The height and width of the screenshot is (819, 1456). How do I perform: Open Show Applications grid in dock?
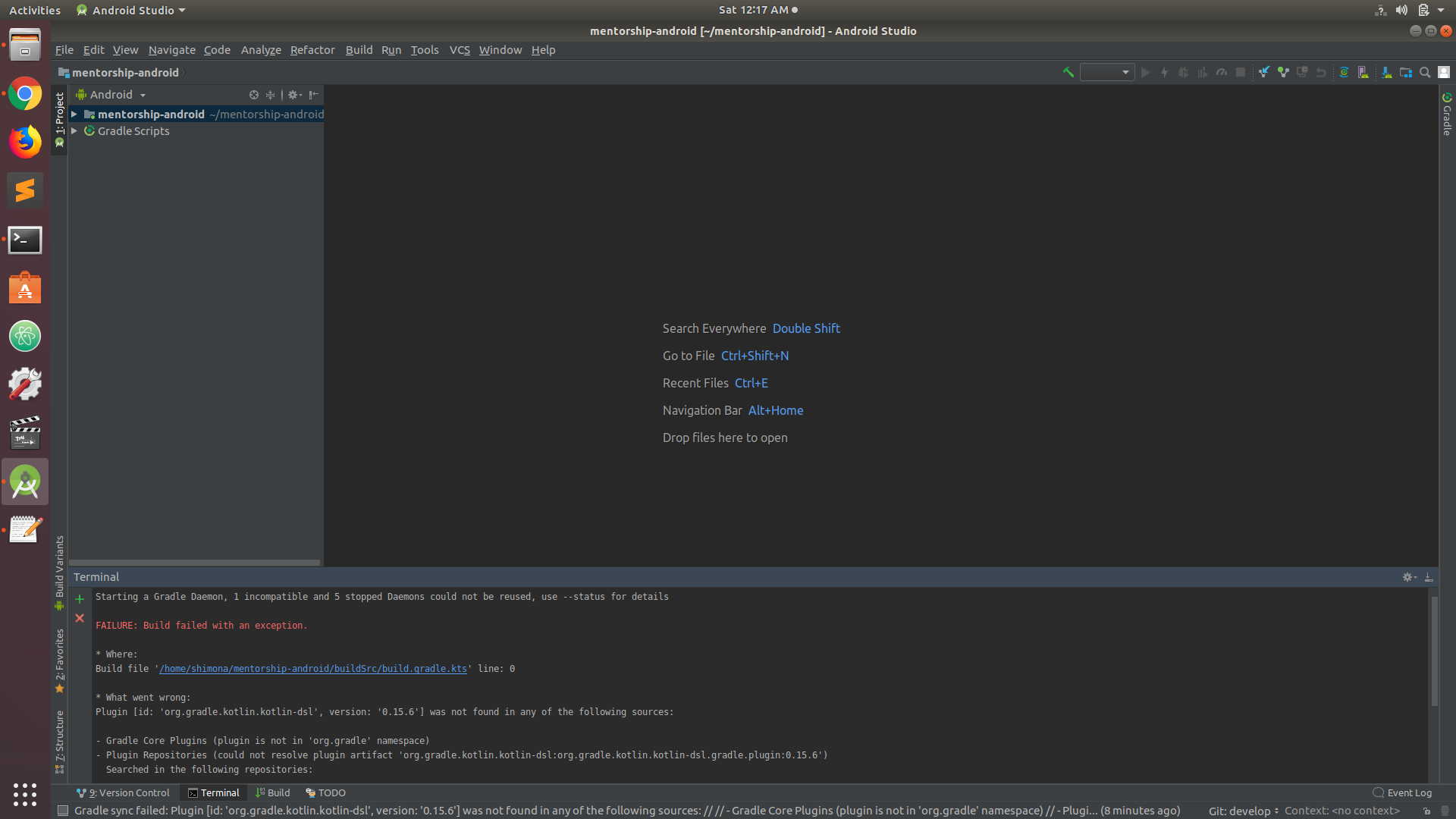[25, 794]
